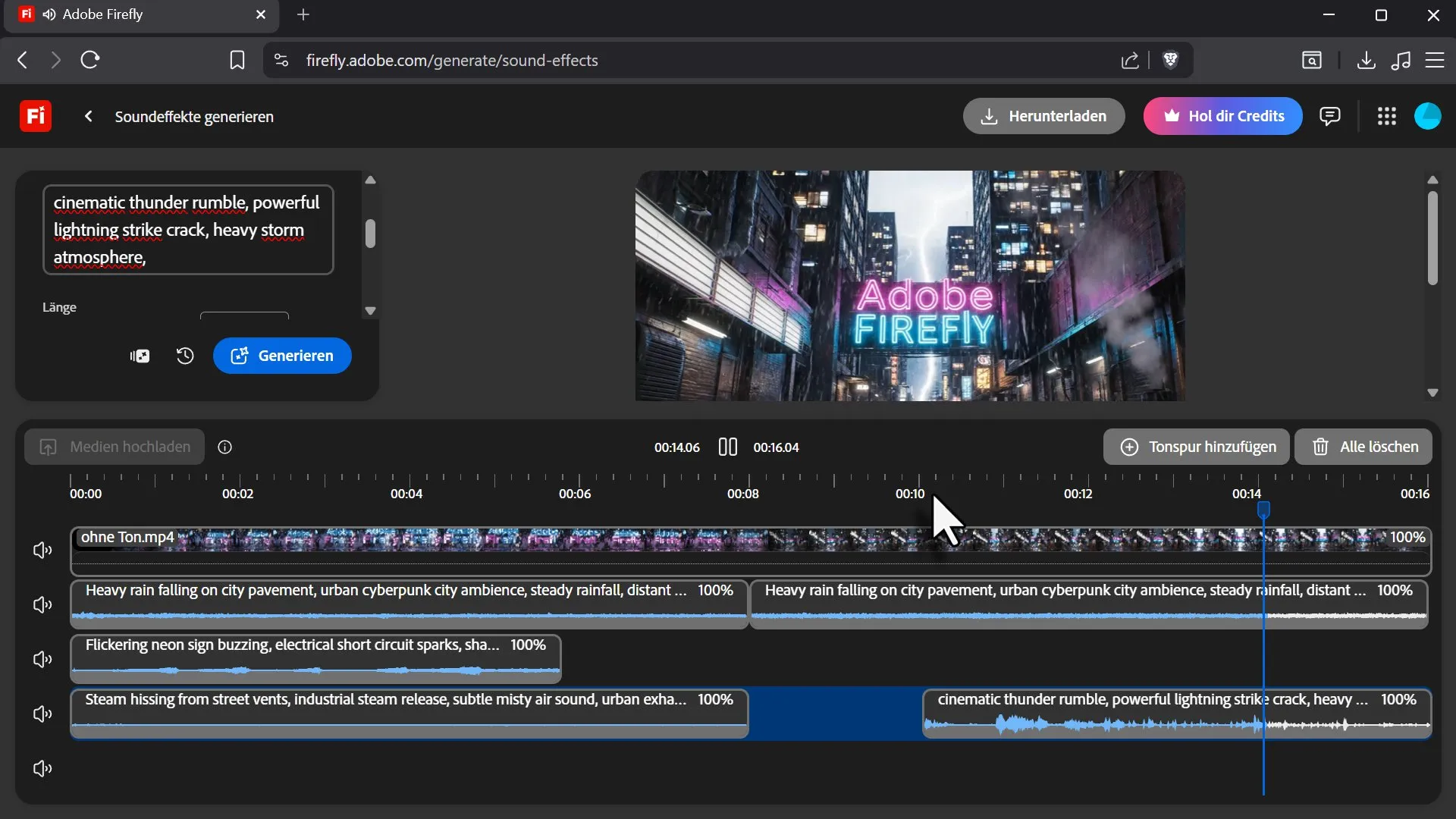This screenshot has width=1456, height=819.
Task: Open the apps grid menu
Action: point(1386,116)
